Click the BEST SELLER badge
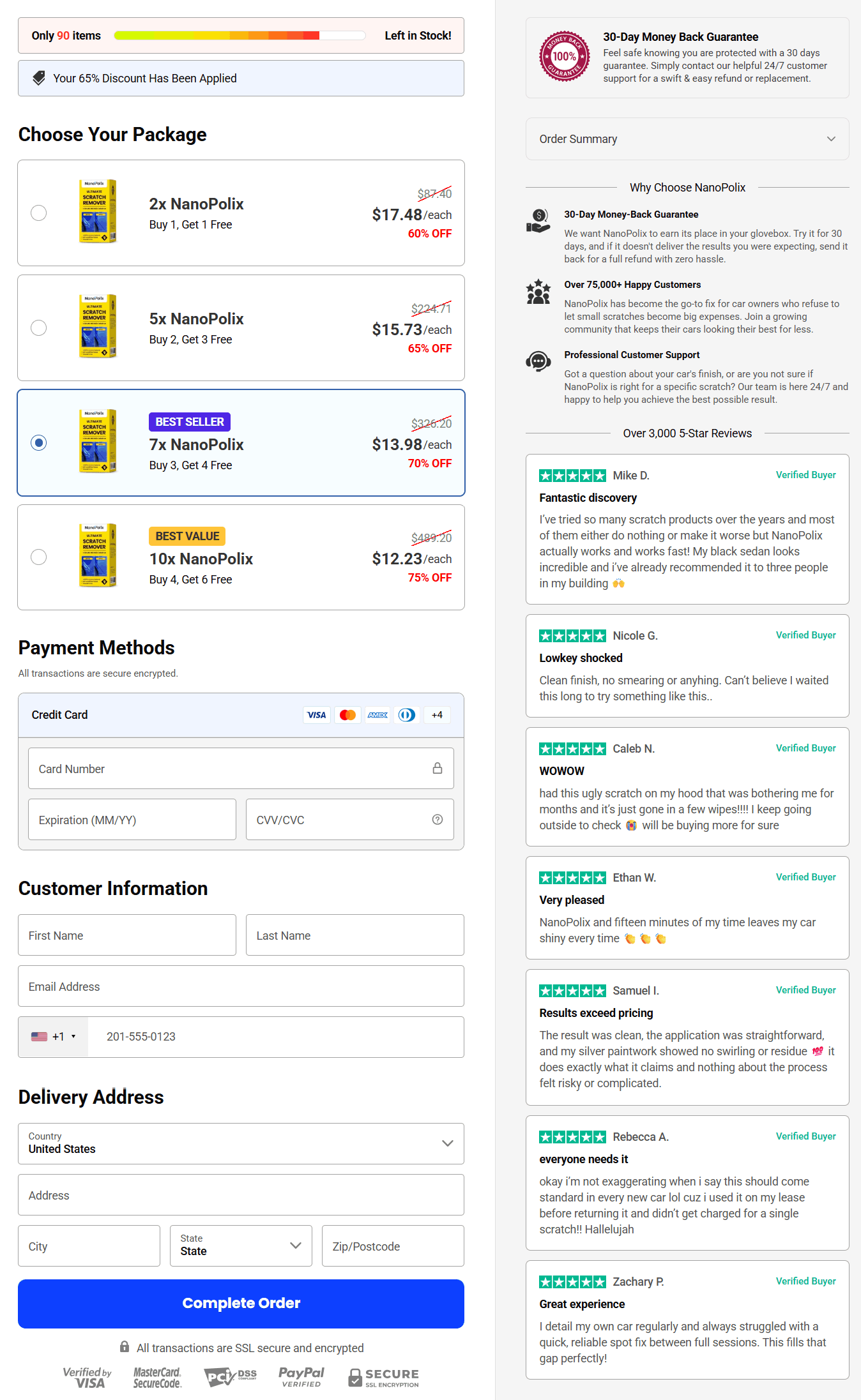Screen dimensions: 861x1400 tap(190, 422)
